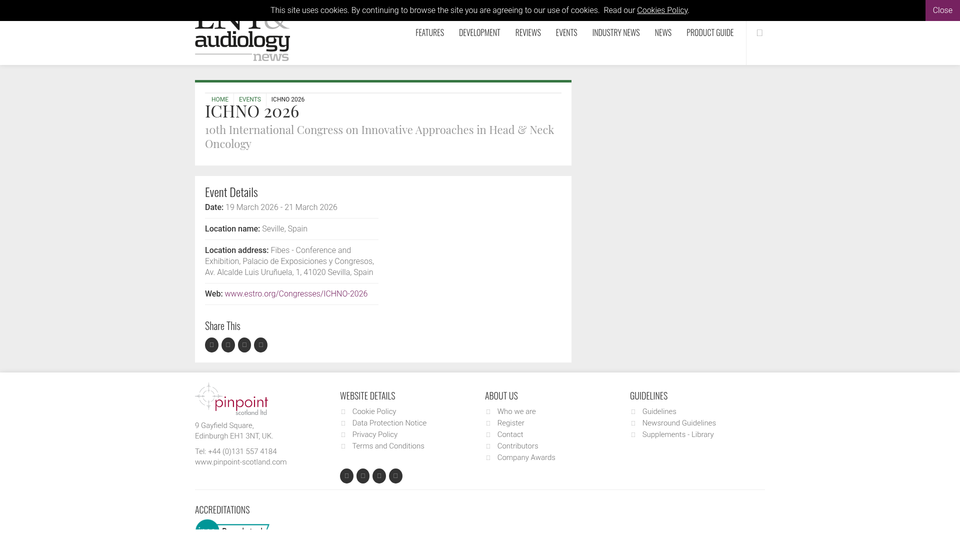Click the ENT & audiology news logo

tap(242, 42)
